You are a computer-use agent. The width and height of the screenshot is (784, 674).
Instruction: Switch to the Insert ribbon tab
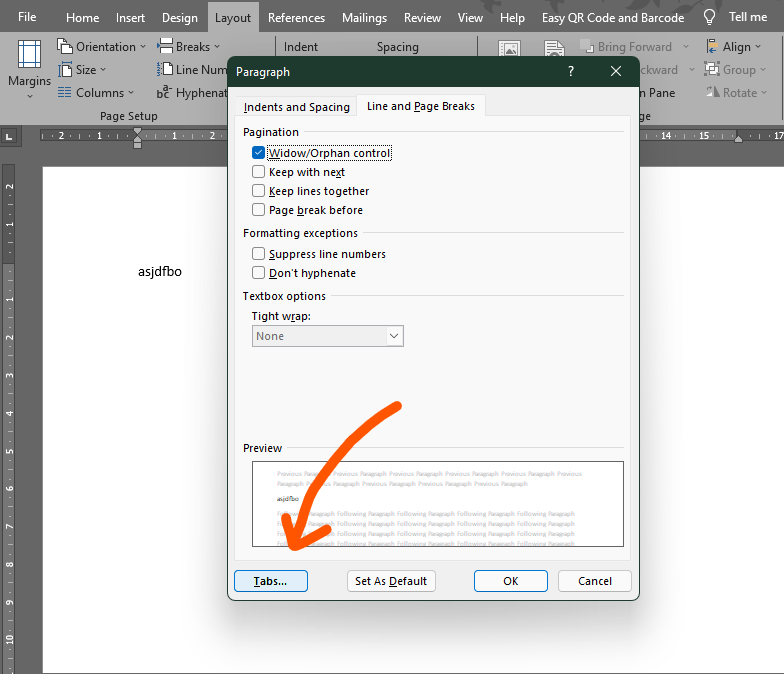tap(130, 18)
